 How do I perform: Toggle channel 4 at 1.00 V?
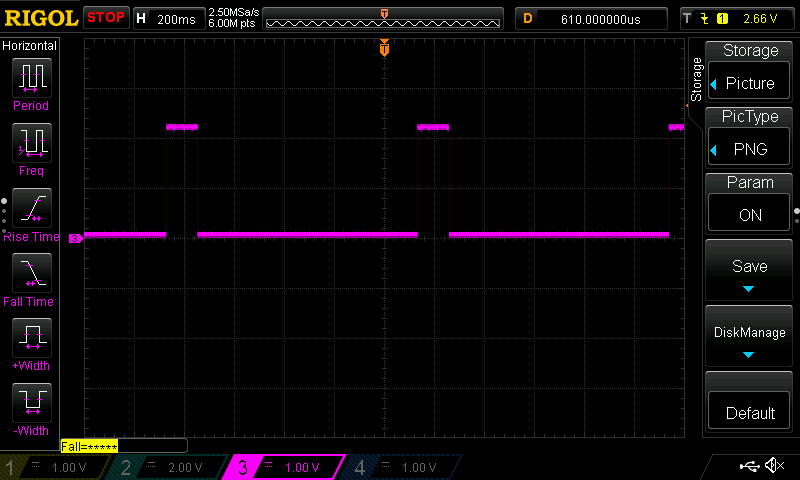click(x=403, y=467)
